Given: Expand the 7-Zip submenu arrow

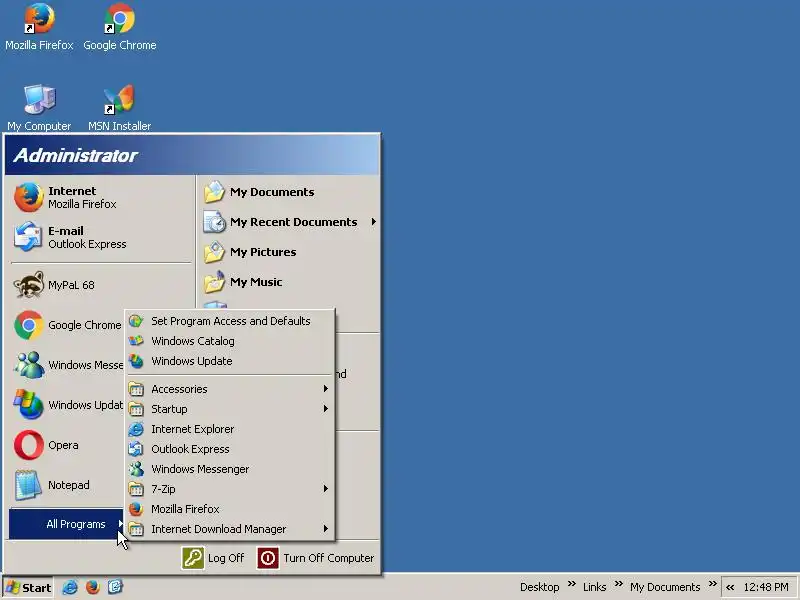Looking at the screenshot, I should click(326, 489).
